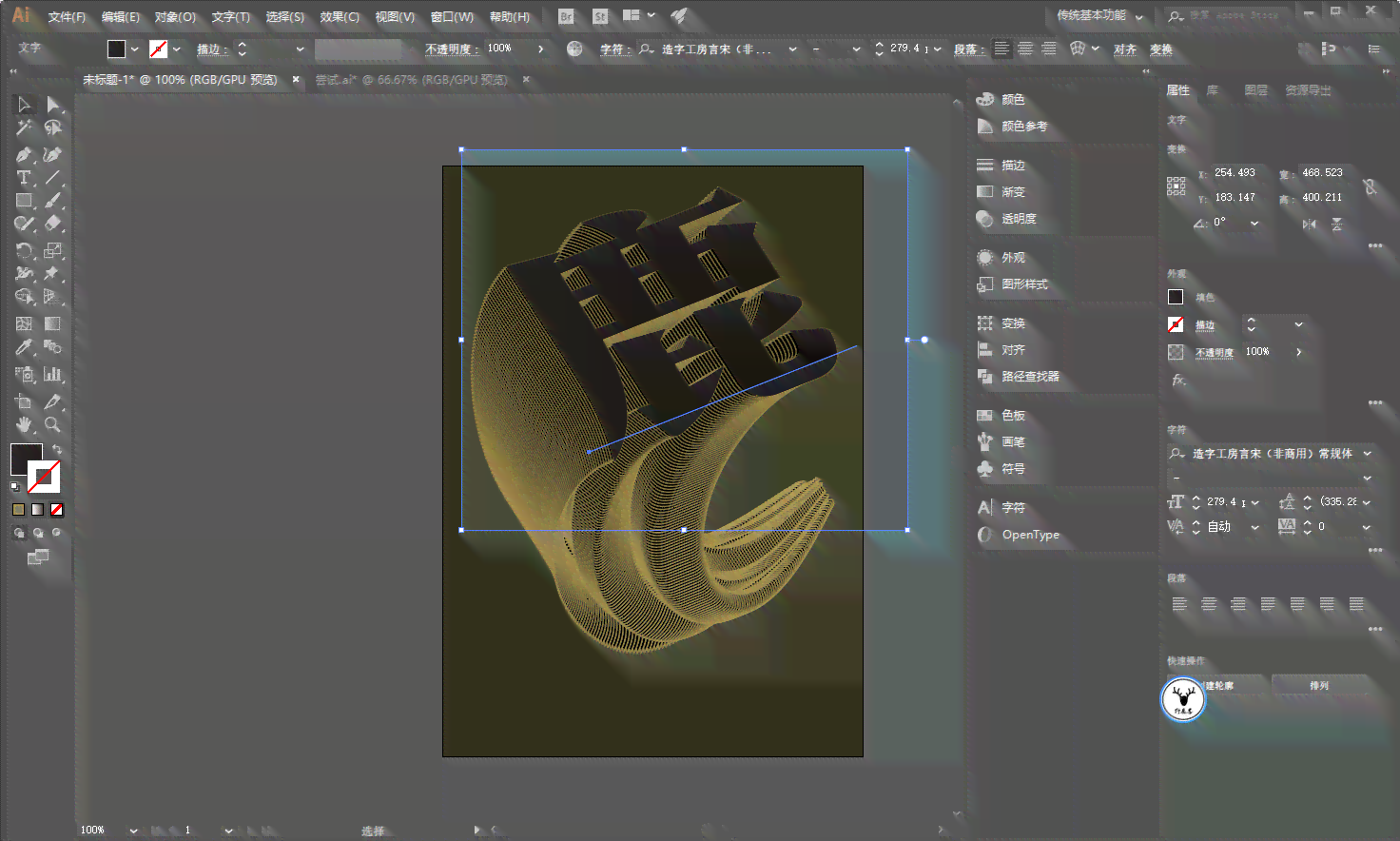
Task: Open zoom level dropdown in status bar
Action: 133,831
